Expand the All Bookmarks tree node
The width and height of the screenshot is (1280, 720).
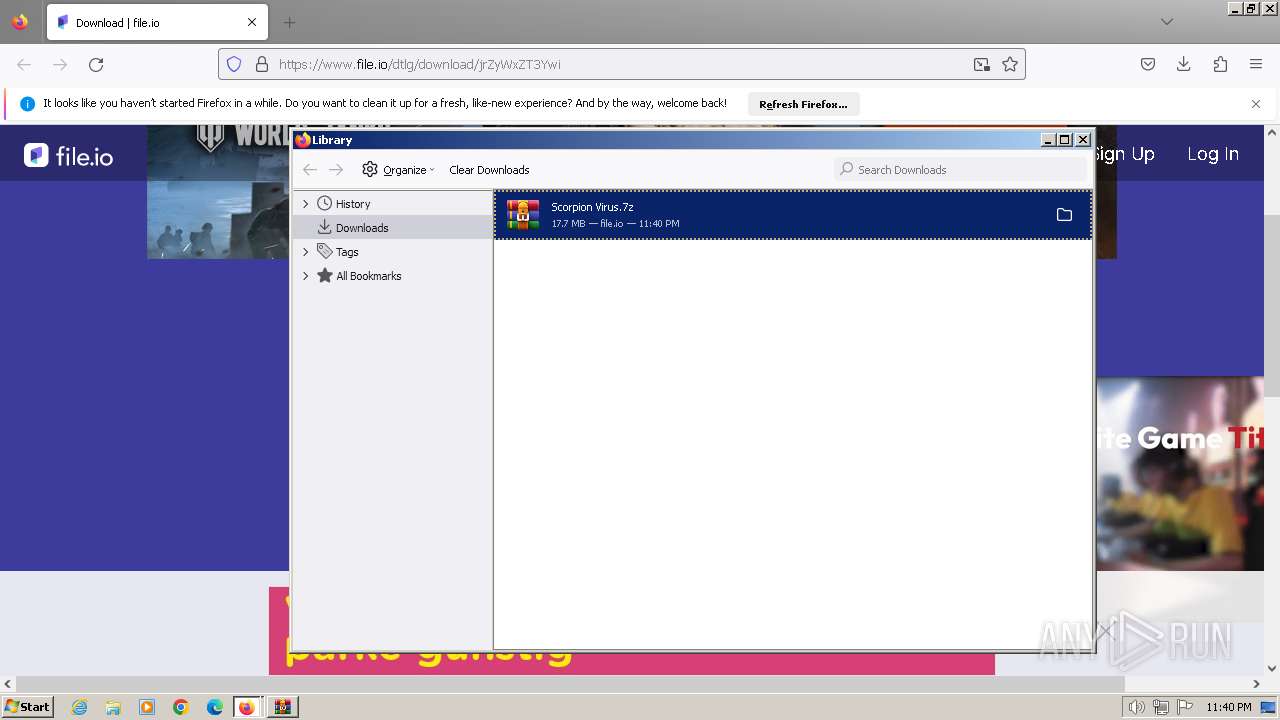[306, 276]
